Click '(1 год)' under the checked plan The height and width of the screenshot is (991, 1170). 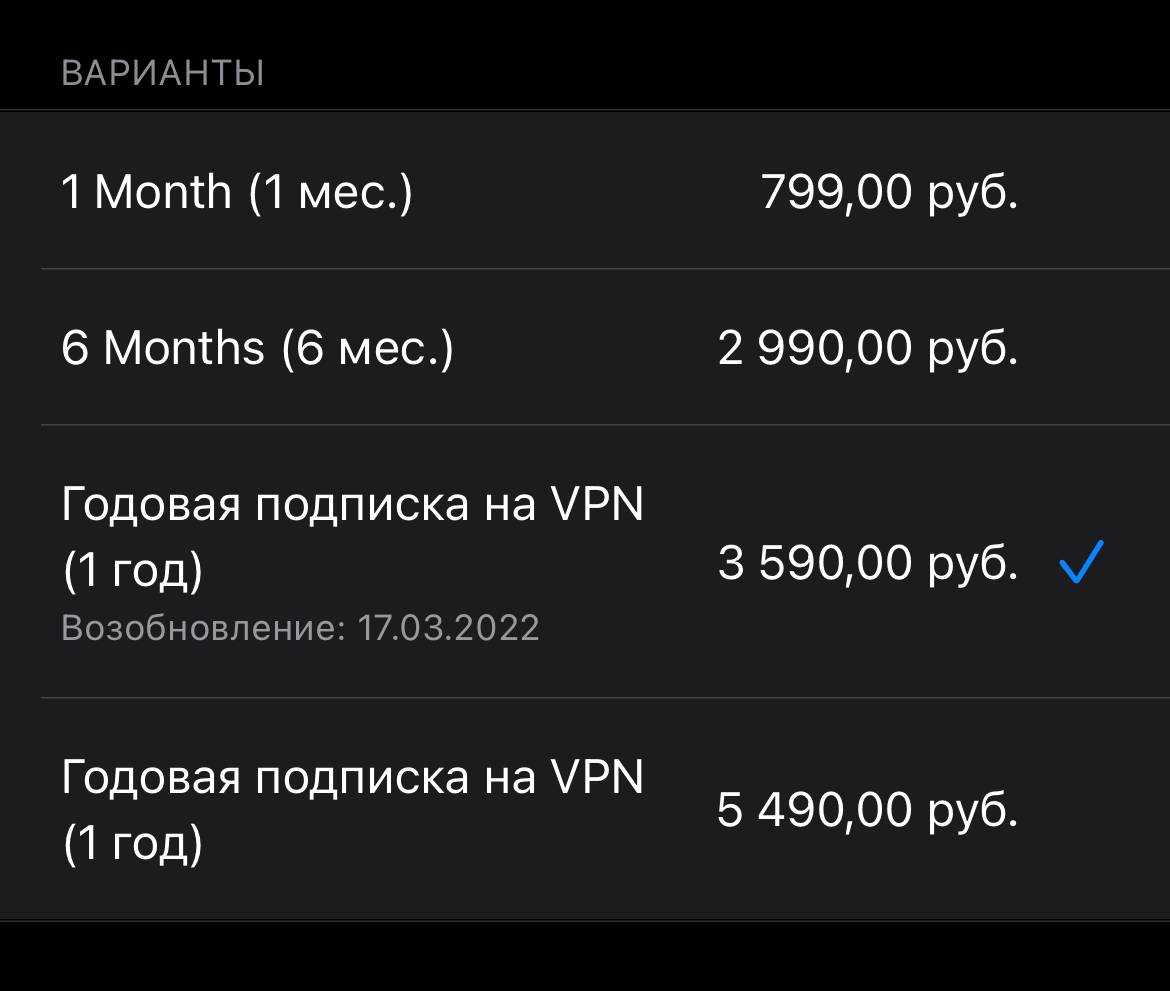click(133, 570)
